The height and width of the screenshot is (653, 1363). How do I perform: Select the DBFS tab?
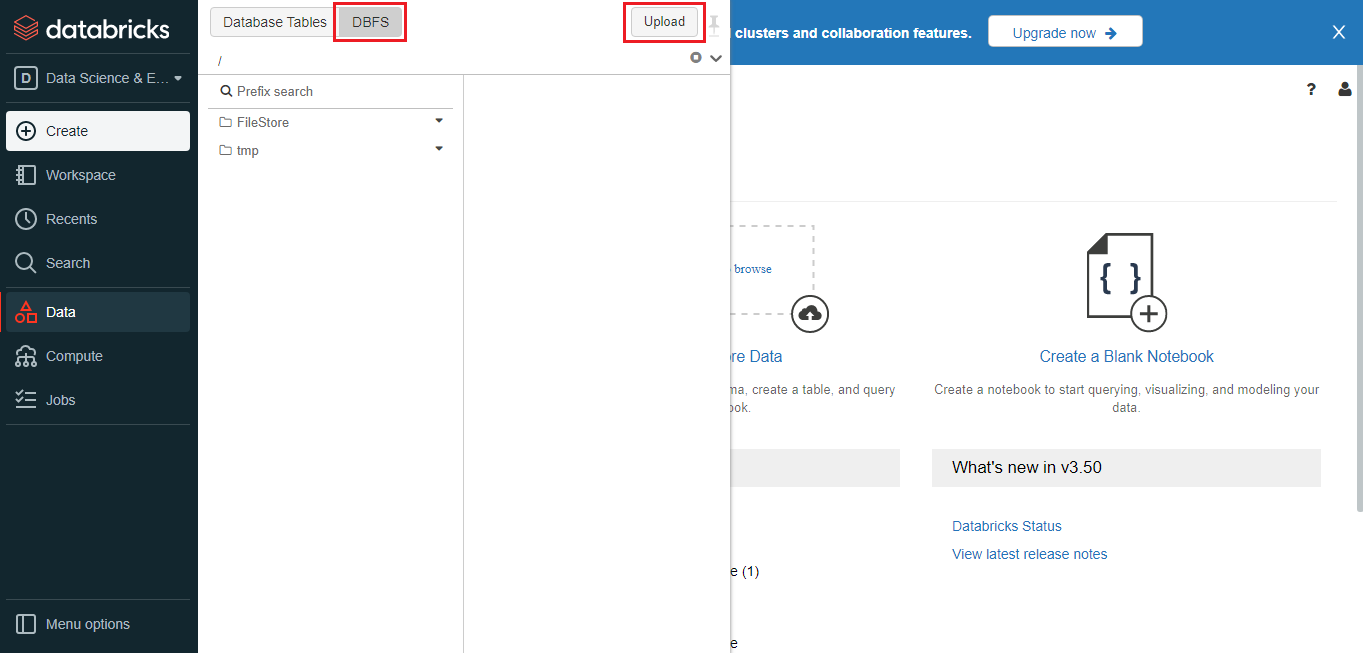(370, 22)
